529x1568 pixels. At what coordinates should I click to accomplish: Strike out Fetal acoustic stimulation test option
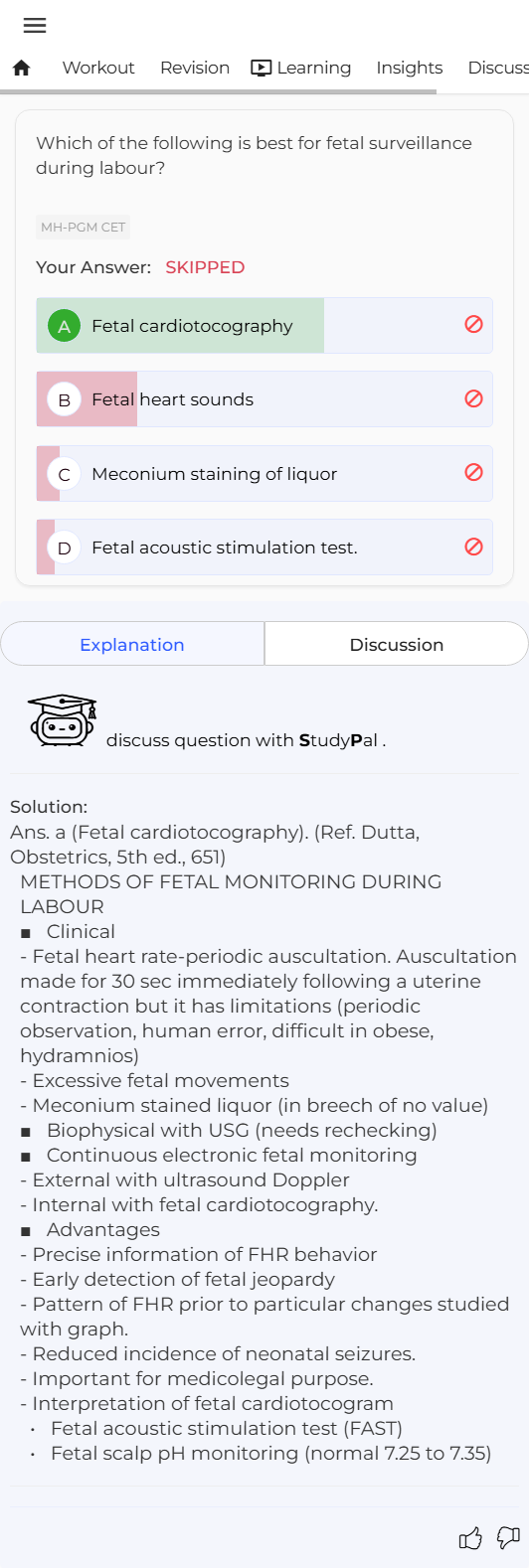pos(474,547)
